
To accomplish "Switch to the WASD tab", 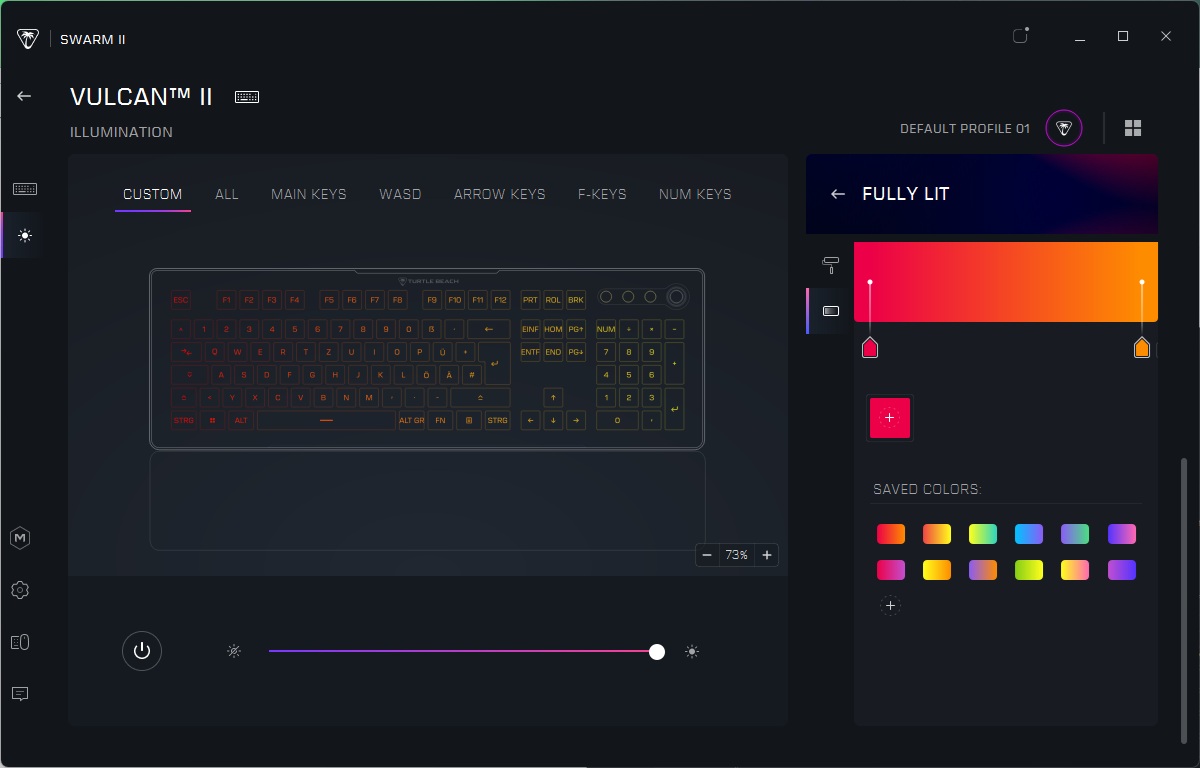I will (x=400, y=194).
